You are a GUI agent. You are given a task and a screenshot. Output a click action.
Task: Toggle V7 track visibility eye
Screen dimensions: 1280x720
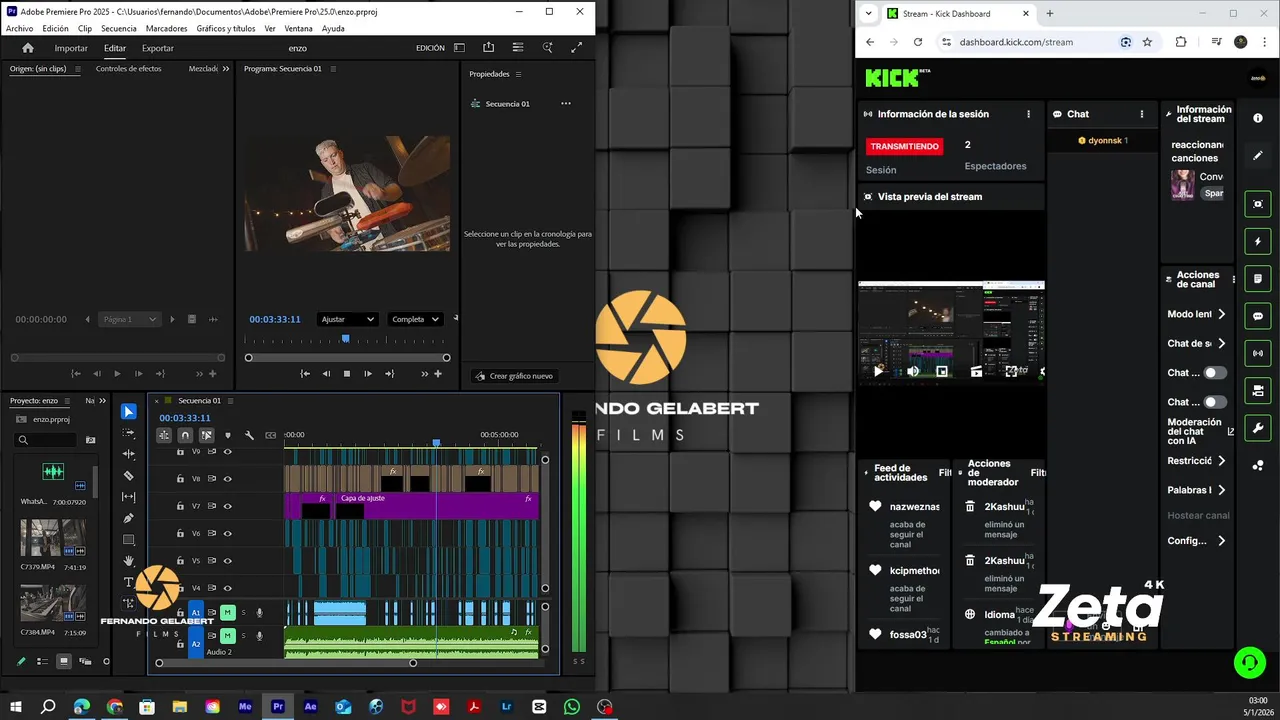(x=227, y=506)
